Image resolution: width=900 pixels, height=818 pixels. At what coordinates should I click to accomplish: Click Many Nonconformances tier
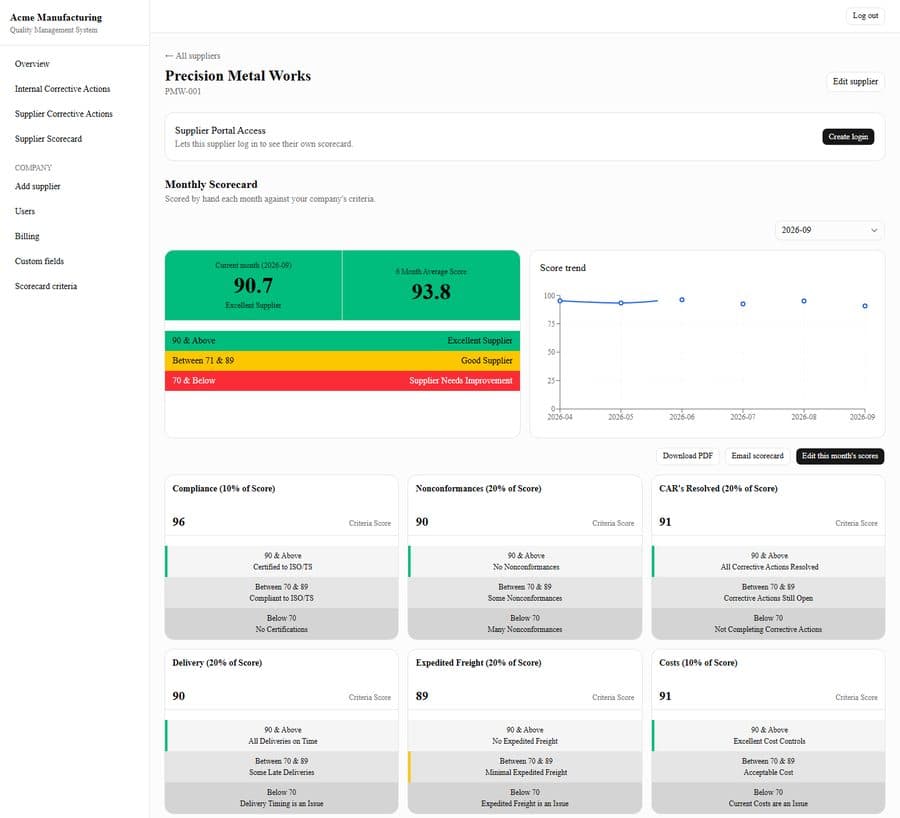[525, 624]
